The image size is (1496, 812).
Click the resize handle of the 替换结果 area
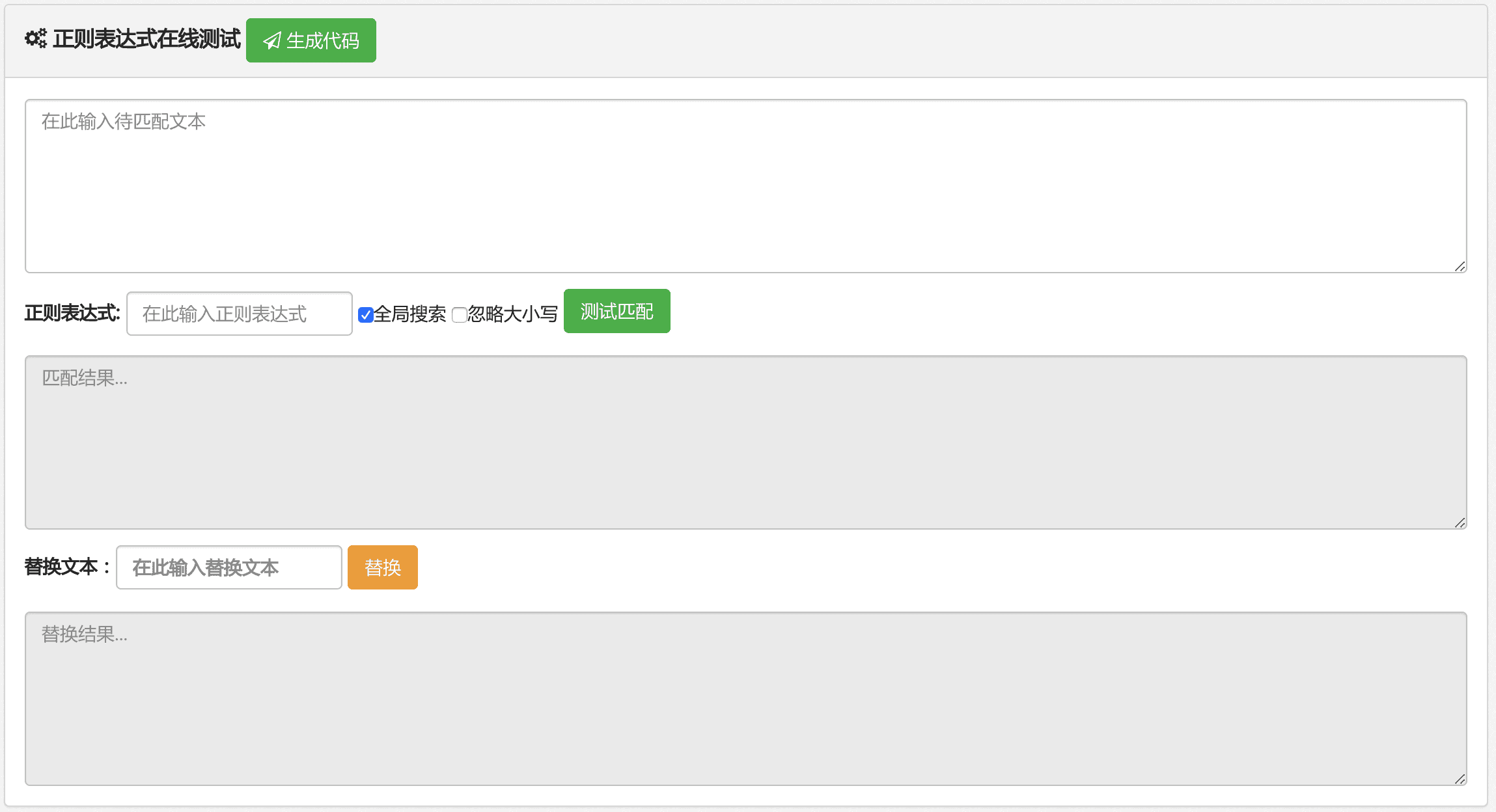pyautogui.click(x=1460, y=779)
